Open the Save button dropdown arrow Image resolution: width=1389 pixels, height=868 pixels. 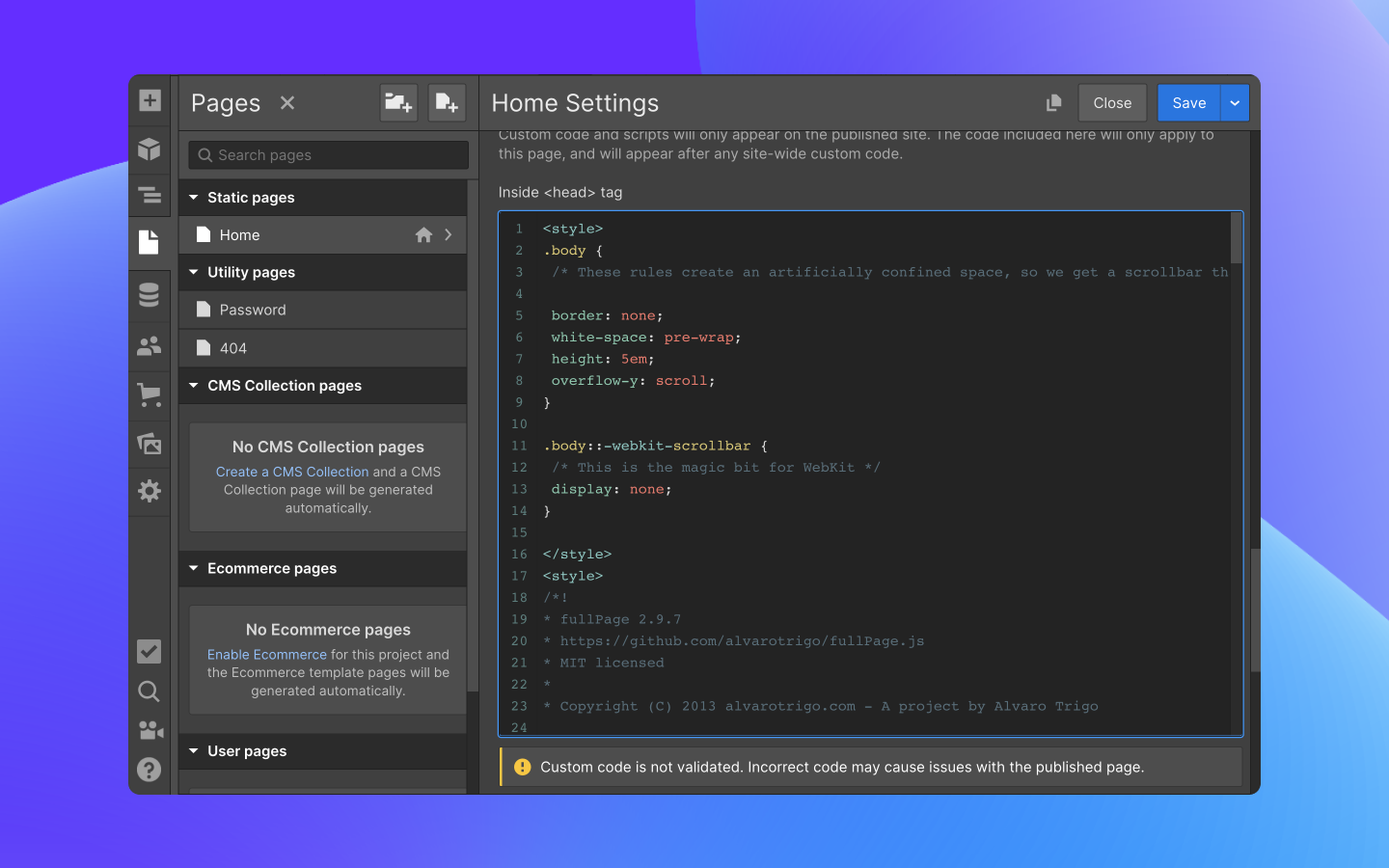(x=1234, y=102)
